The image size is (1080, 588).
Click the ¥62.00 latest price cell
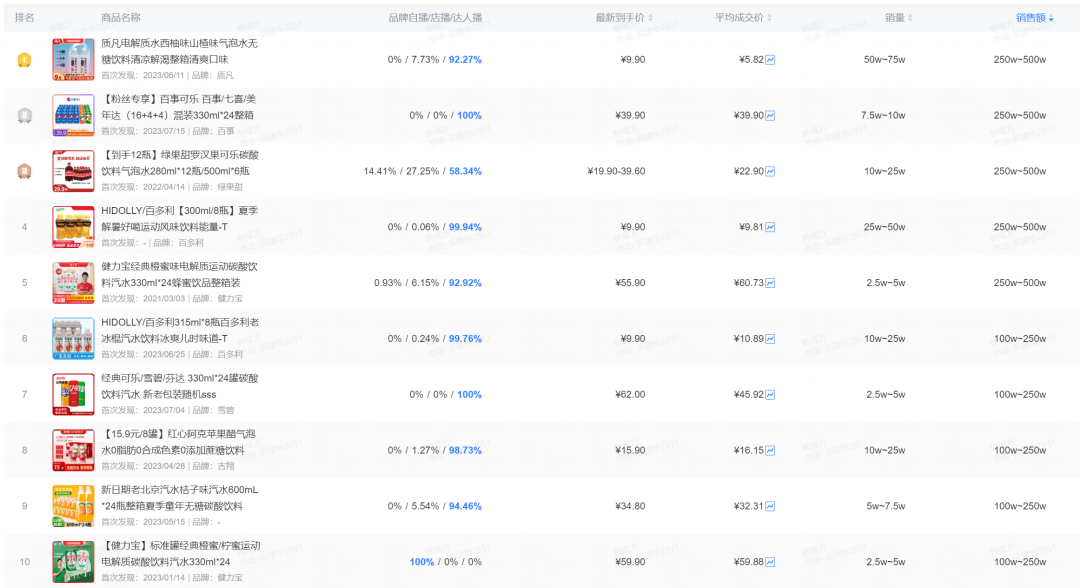630,395
